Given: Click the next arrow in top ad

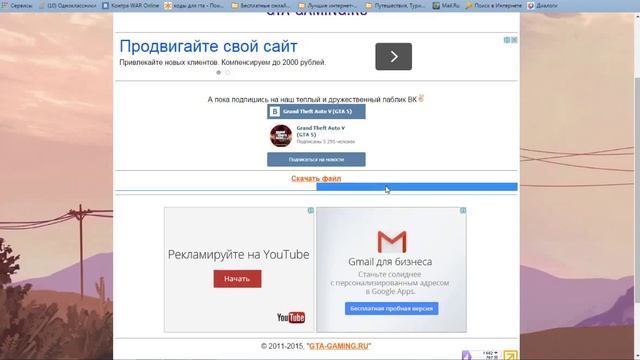Looking at the screenshot, I should click(393, 56).
